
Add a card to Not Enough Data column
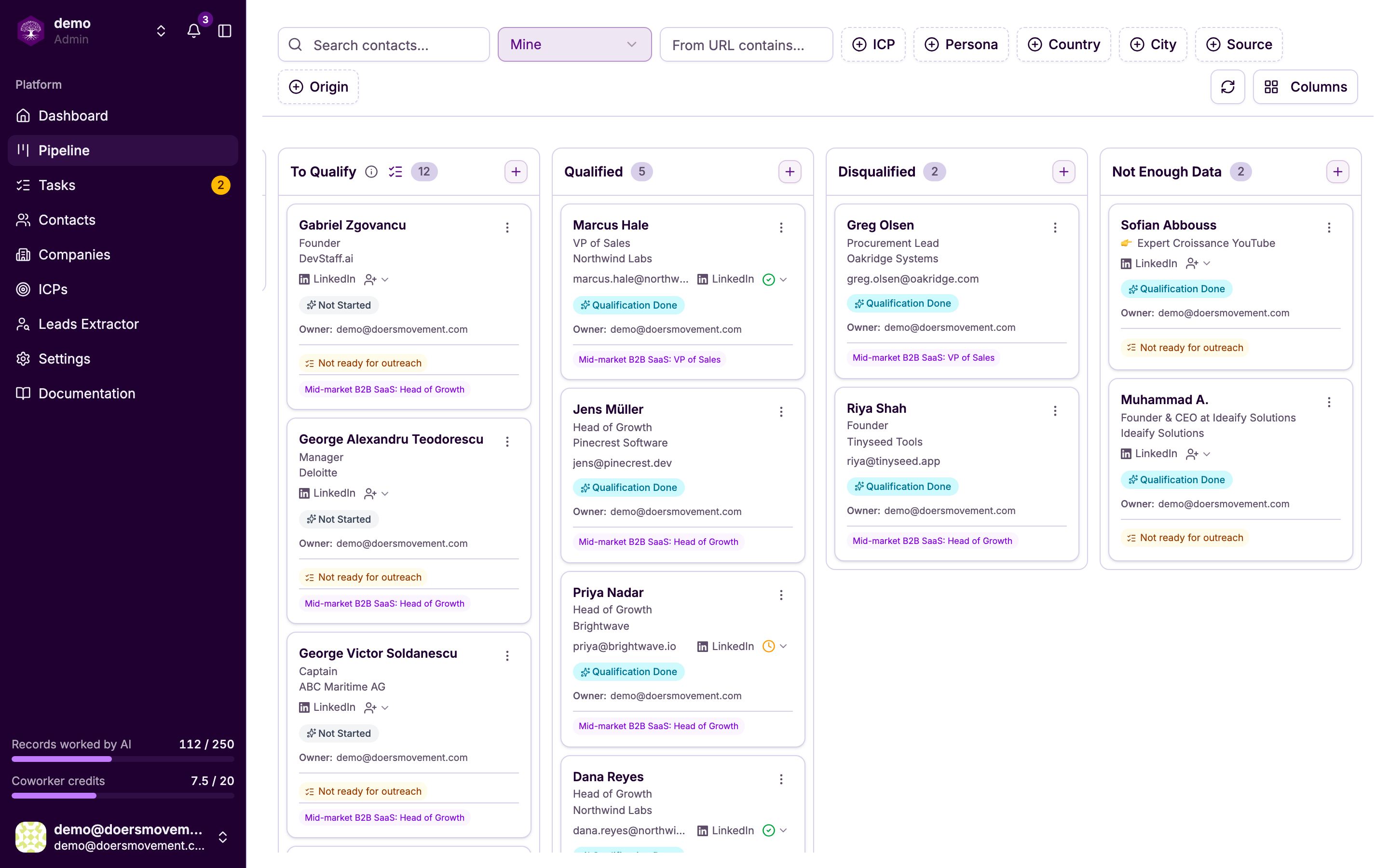tap(1337, 172)
